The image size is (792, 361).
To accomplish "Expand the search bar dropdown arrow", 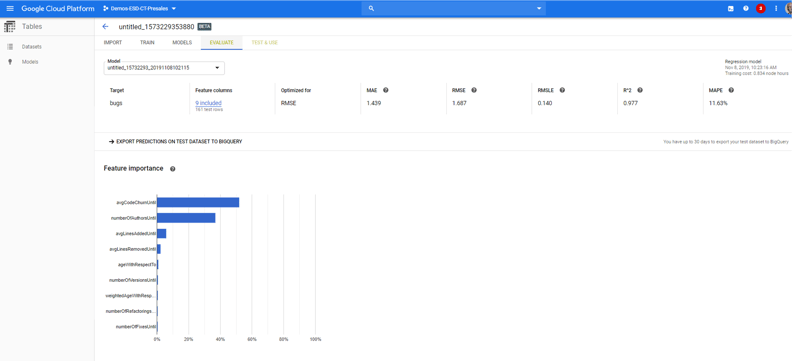I will pos(539,9).
